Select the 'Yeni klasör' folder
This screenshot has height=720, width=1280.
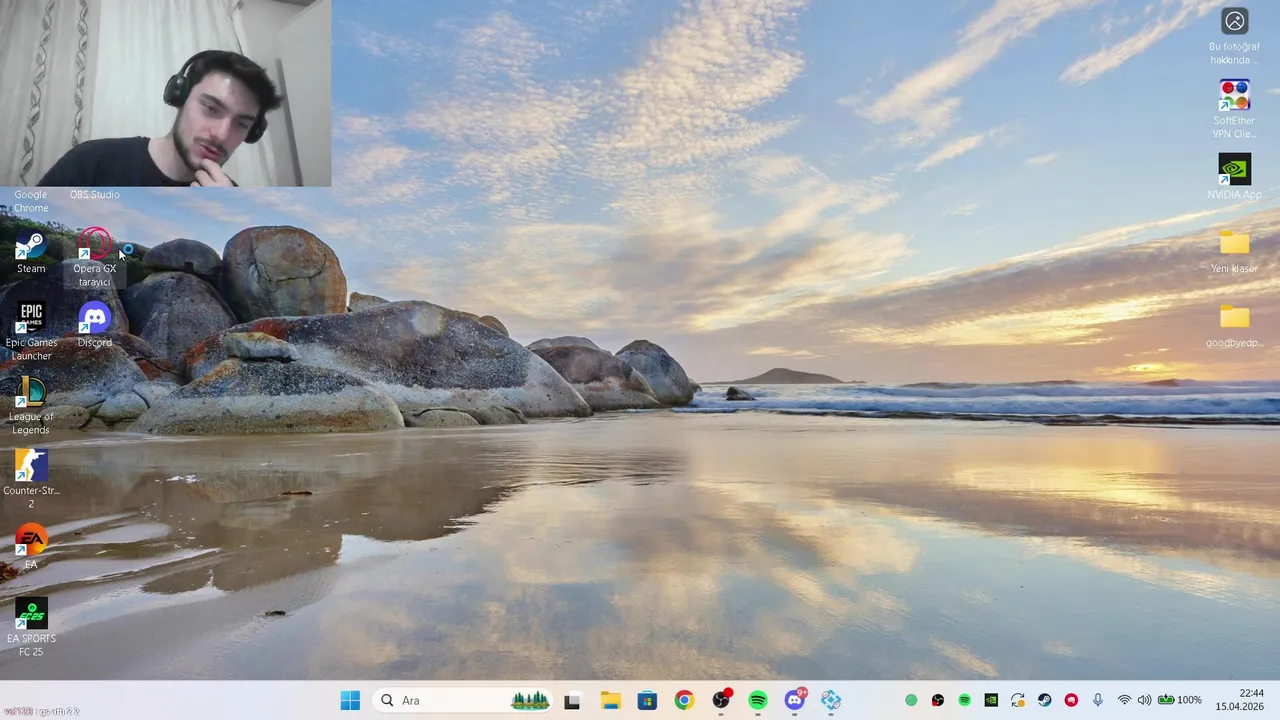click(x=1235, y=251)
